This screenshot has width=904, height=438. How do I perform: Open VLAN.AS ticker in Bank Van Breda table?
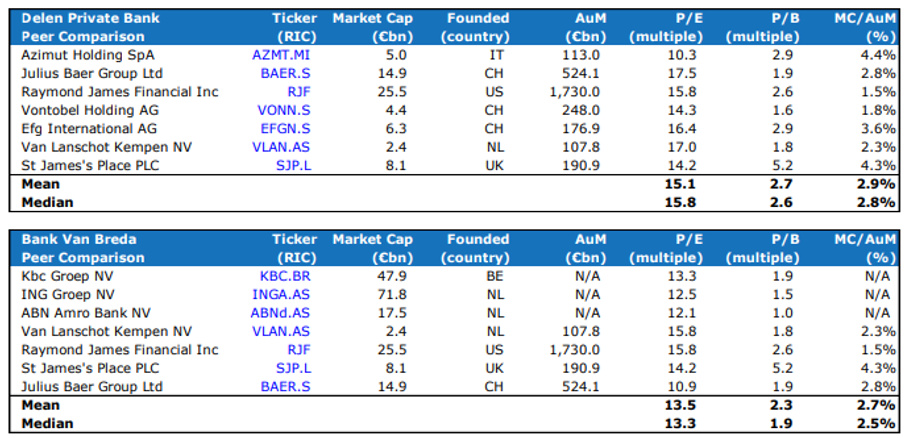[285, 332]
